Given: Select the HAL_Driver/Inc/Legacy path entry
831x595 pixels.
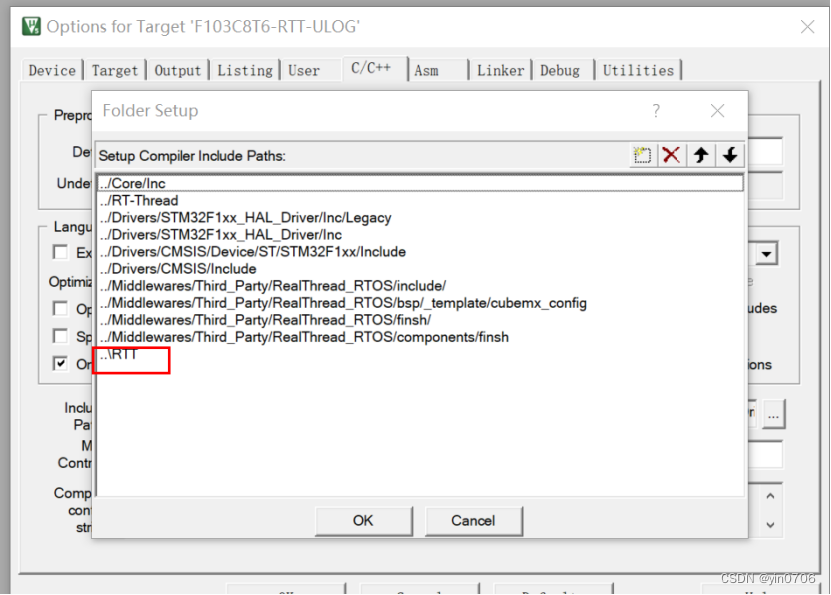Looking at the screenshot, I should [x=420, y=217].
